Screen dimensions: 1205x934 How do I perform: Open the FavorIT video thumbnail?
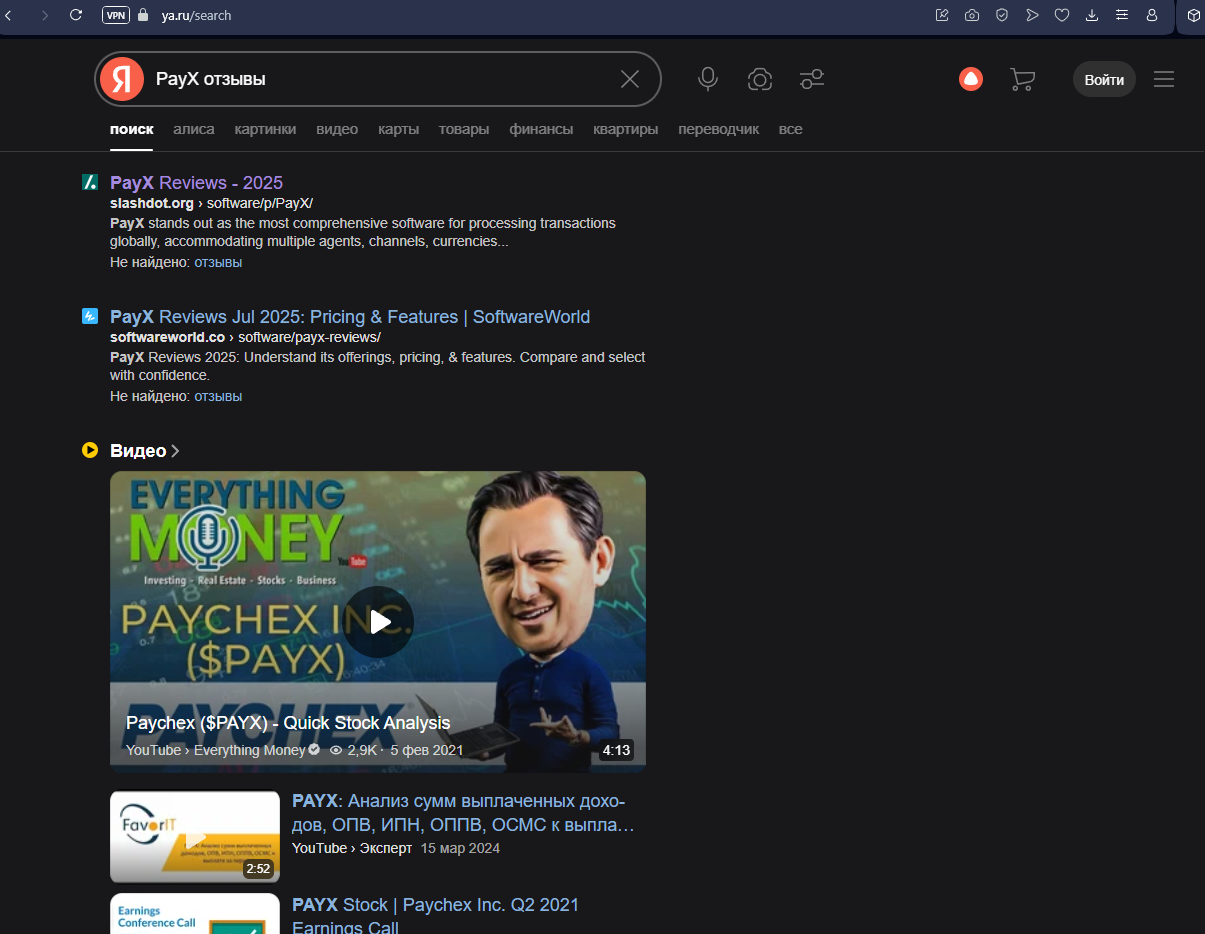coord(195,837)
